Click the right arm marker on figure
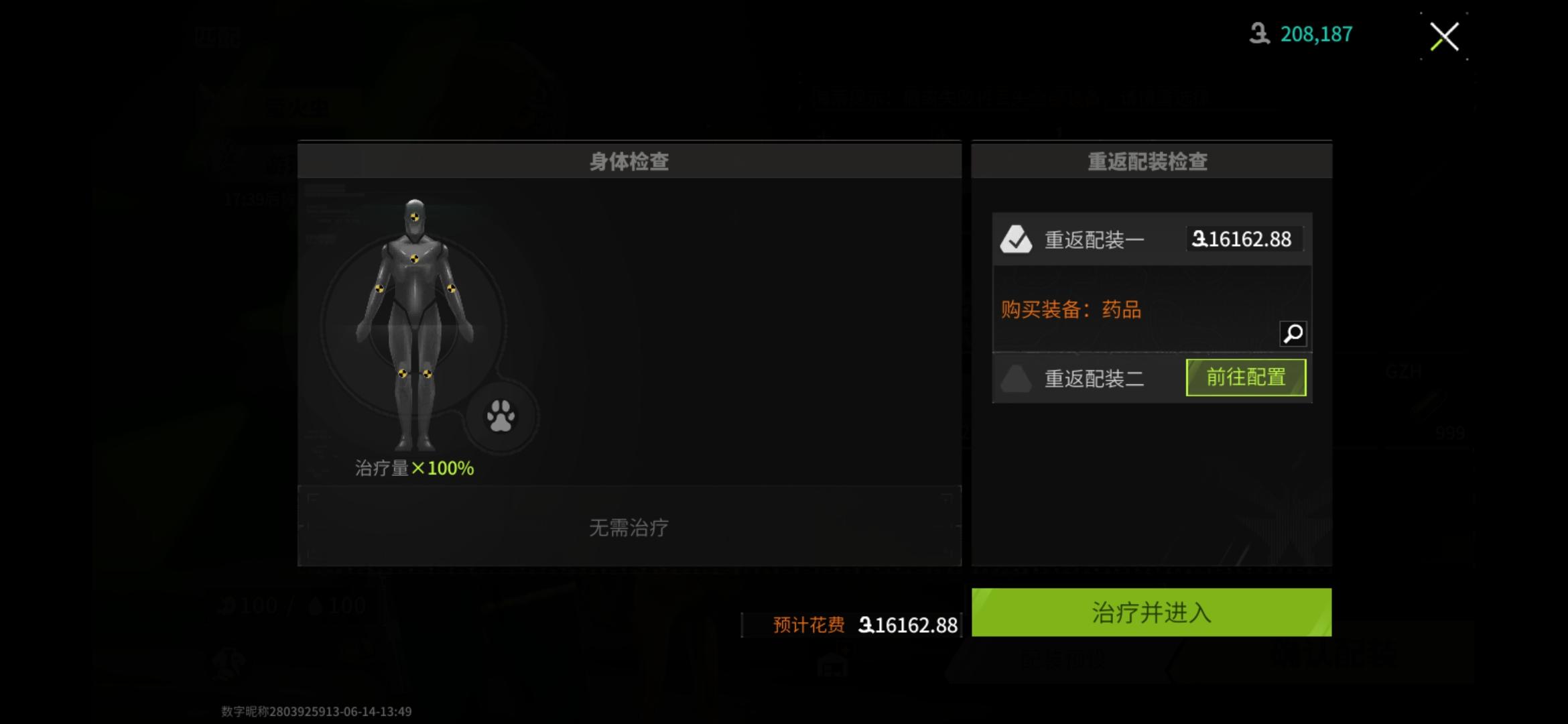This screenshot has width=1568, height=724. coord(452,288)
